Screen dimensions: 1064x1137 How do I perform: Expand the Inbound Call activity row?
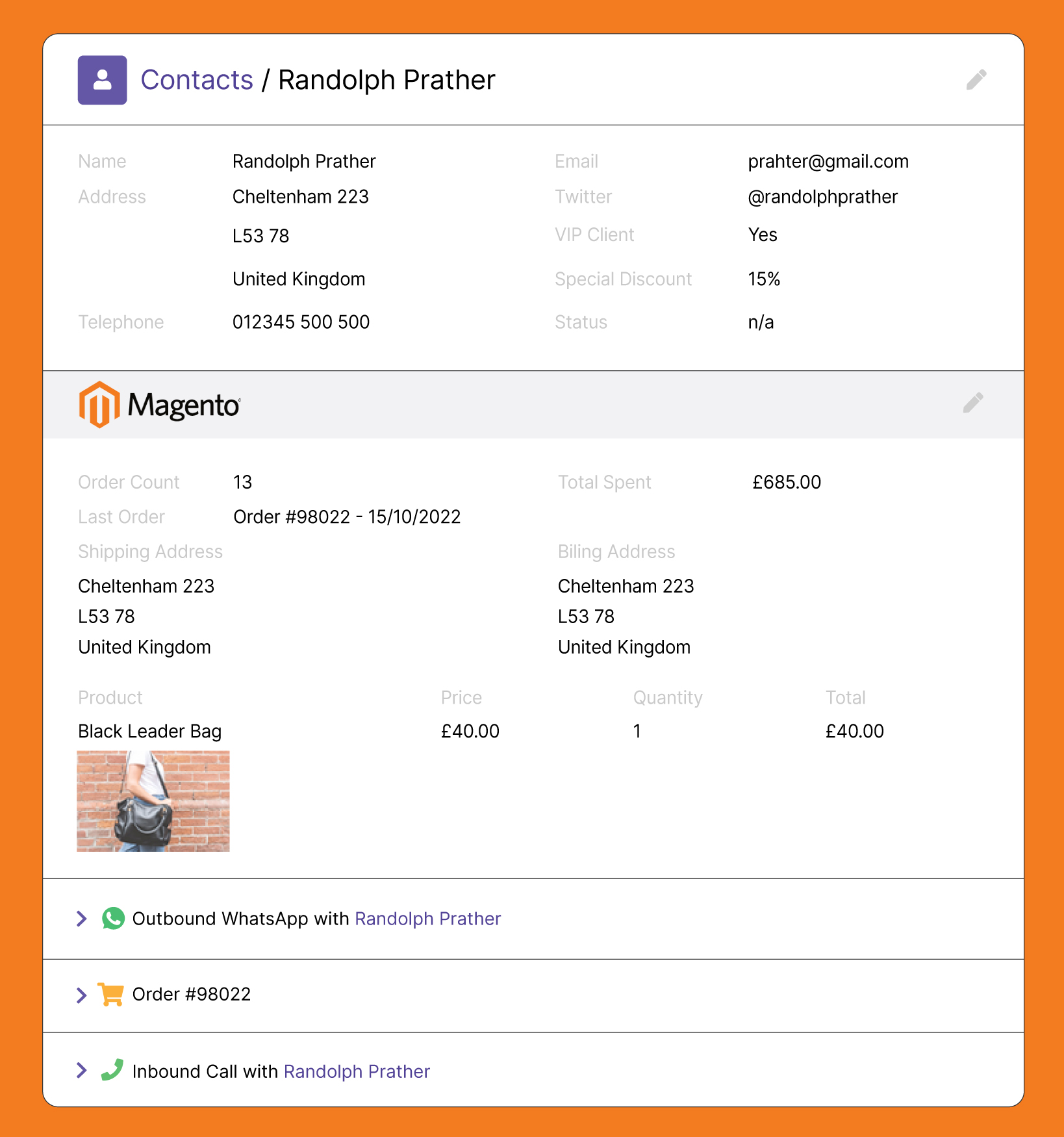[82, 1070]
